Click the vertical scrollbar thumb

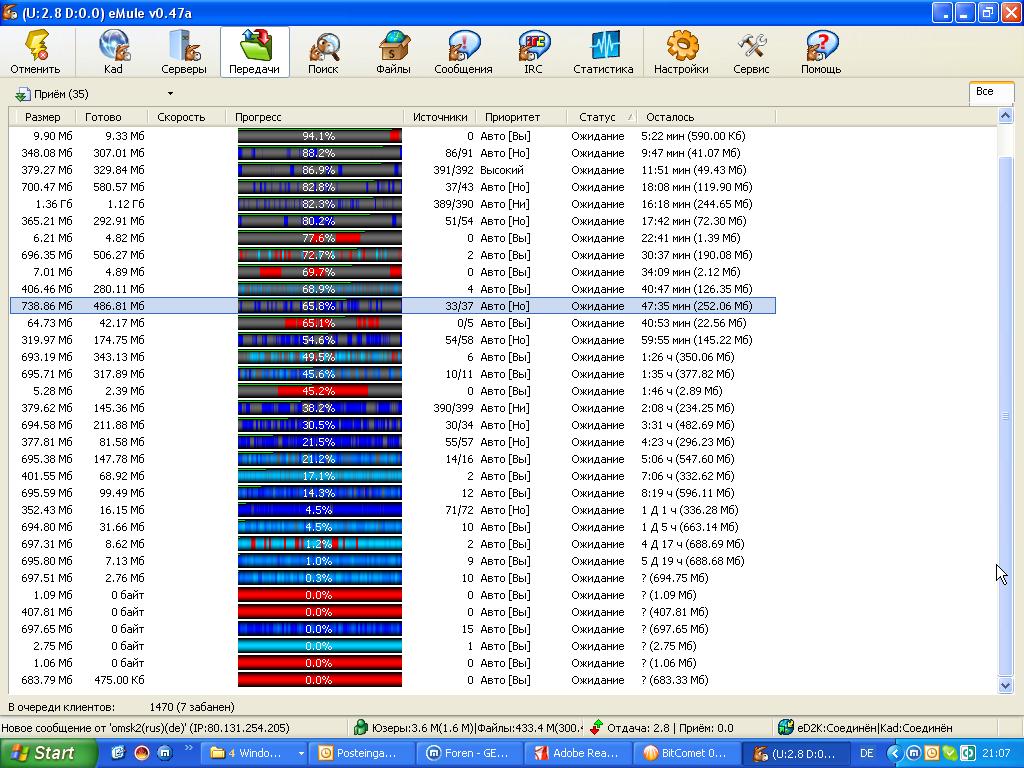pos(1005,415)
